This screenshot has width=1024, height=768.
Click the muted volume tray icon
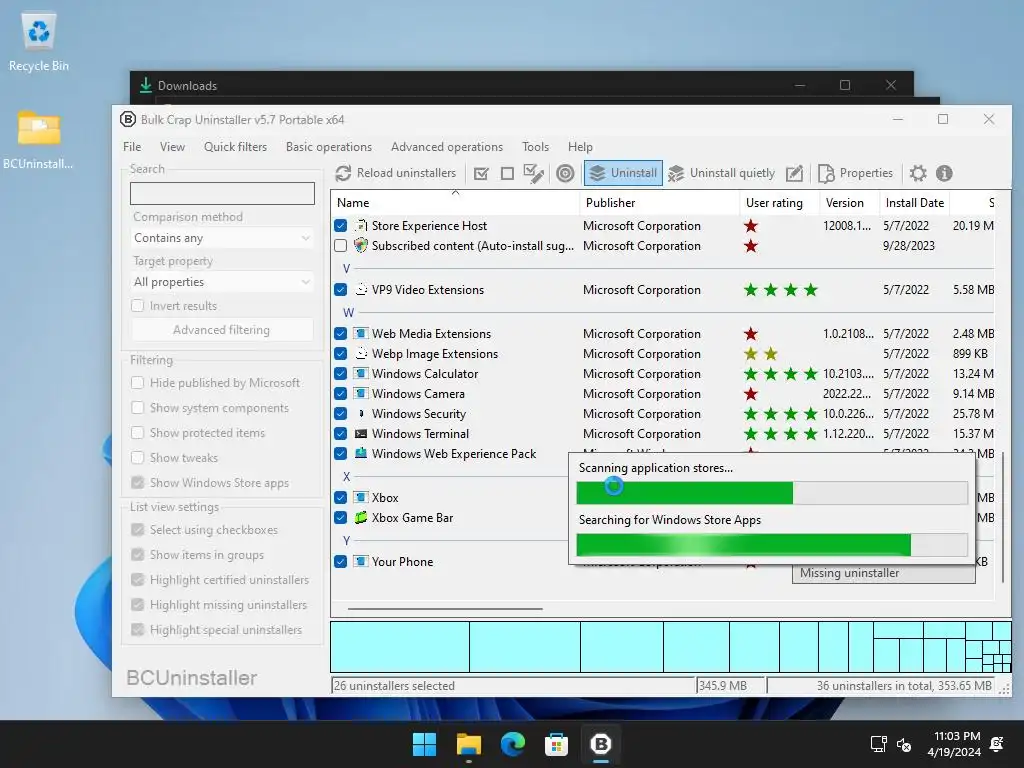[904, 744]
